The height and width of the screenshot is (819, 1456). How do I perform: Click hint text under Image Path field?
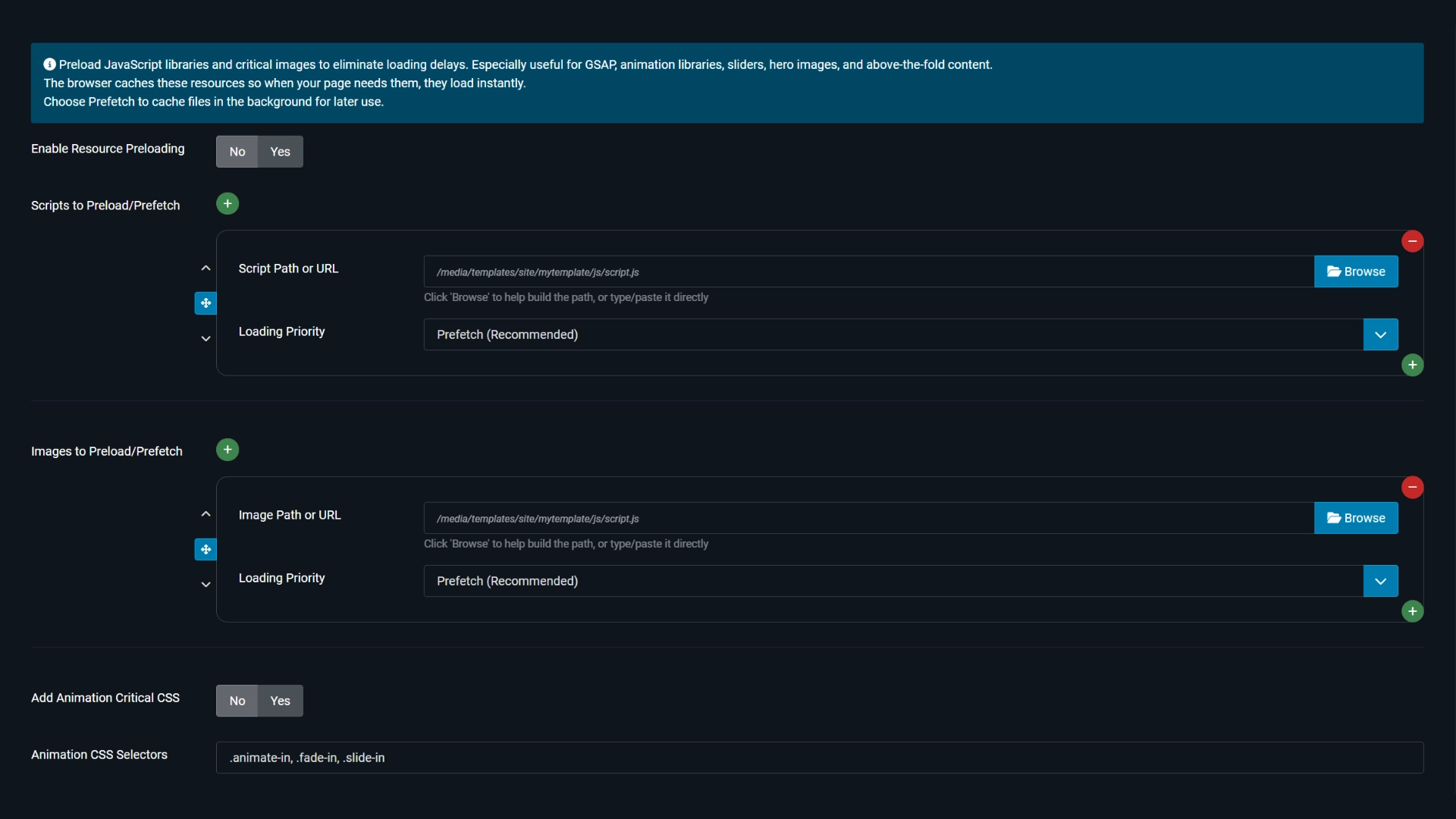pos(566,544)
